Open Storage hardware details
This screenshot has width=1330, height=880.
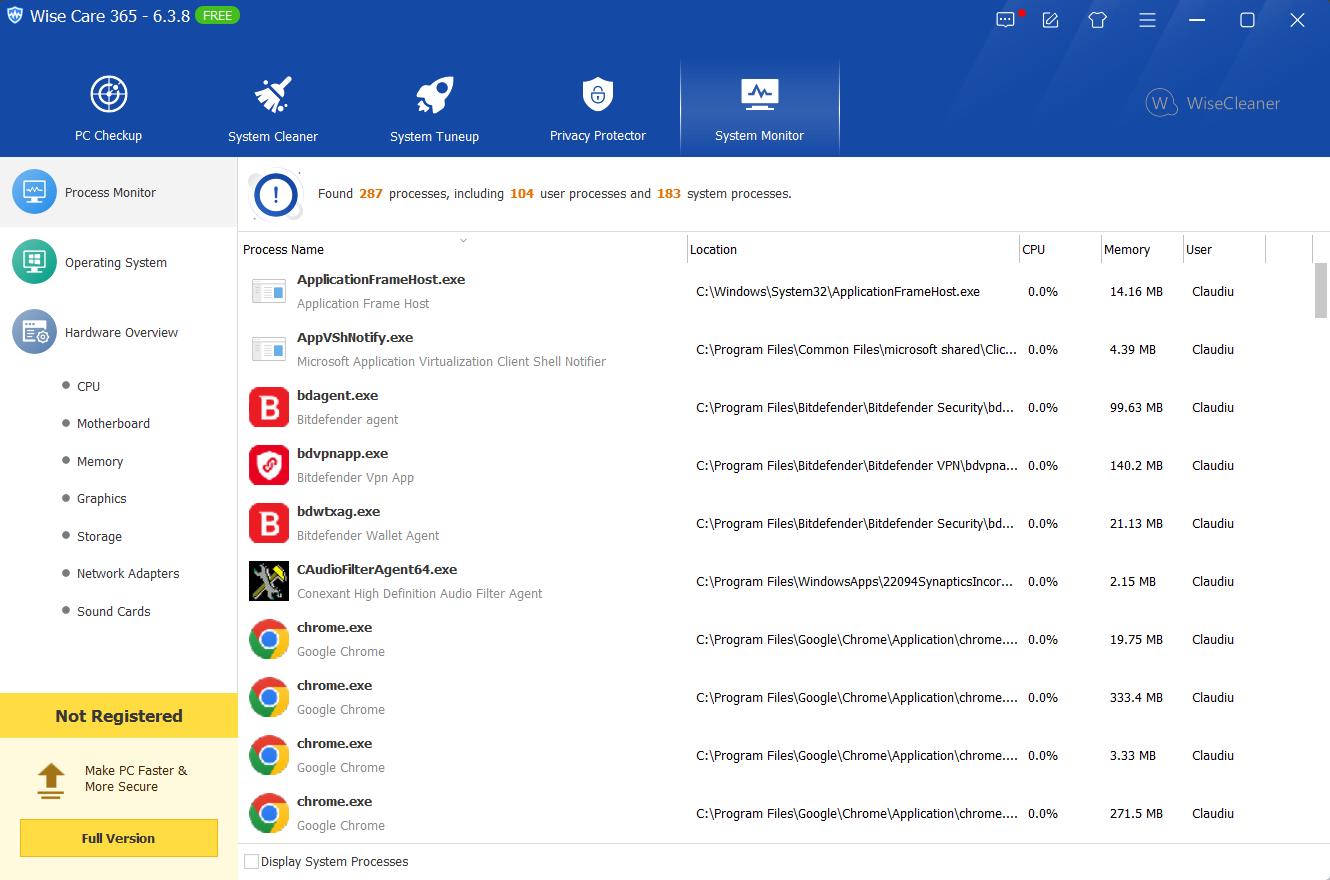point(99,536)
